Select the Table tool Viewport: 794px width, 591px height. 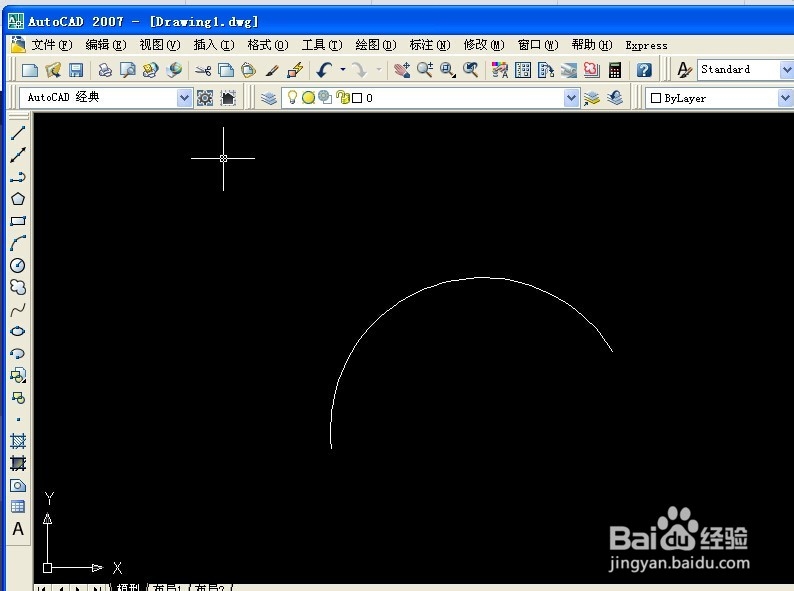pyautogui.click(x=18, y=507)
